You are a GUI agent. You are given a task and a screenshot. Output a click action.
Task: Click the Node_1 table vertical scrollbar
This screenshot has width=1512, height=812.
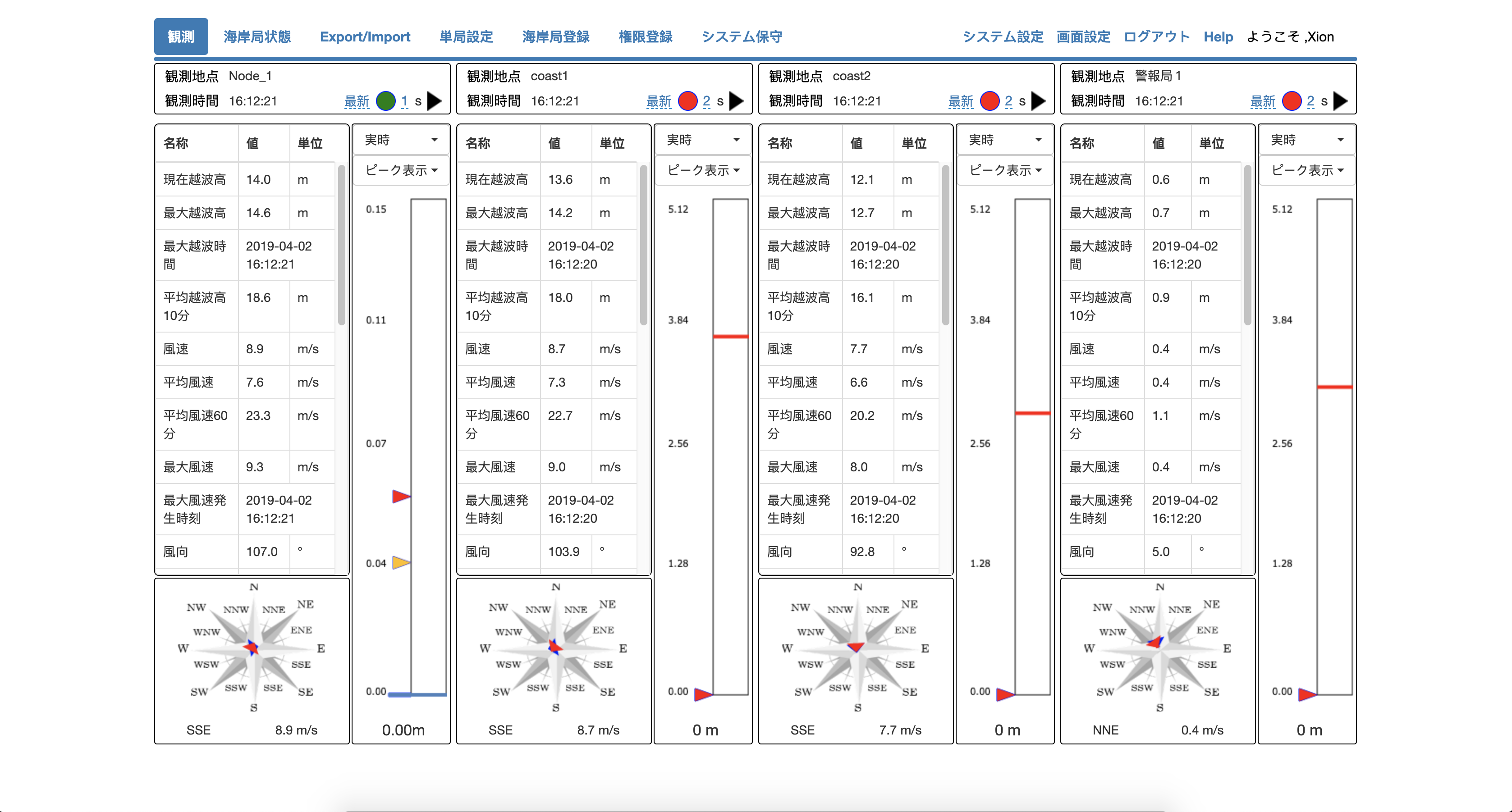(x=342, y=245)
